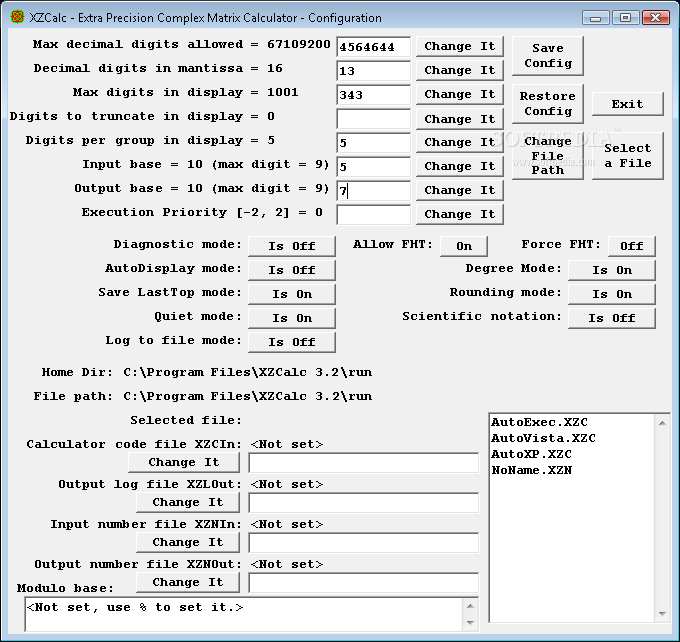Screen dimensions: 680x642
Task: Click inside the Modulo base text box
Action: 244,614
